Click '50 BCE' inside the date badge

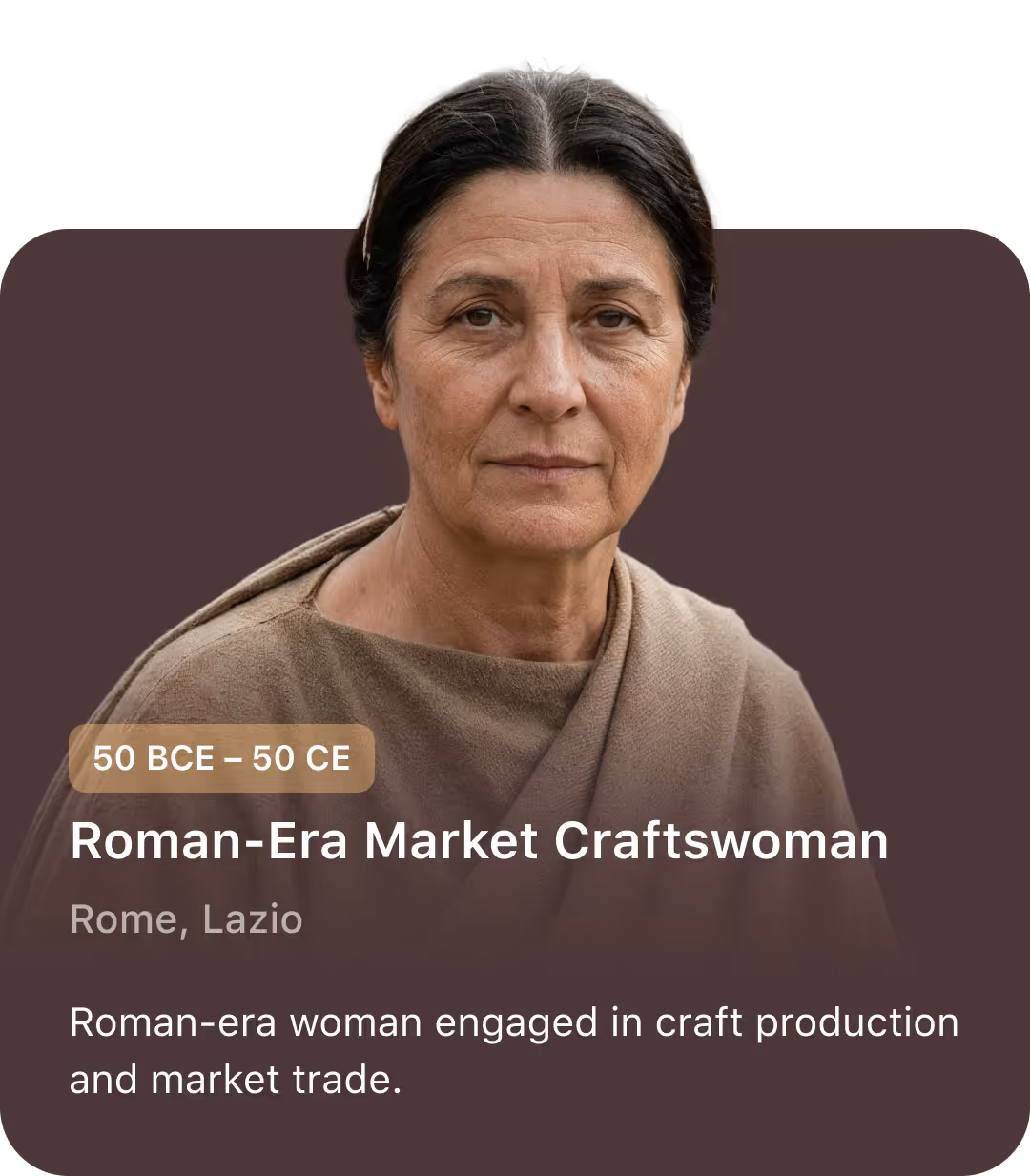(154, 758)
